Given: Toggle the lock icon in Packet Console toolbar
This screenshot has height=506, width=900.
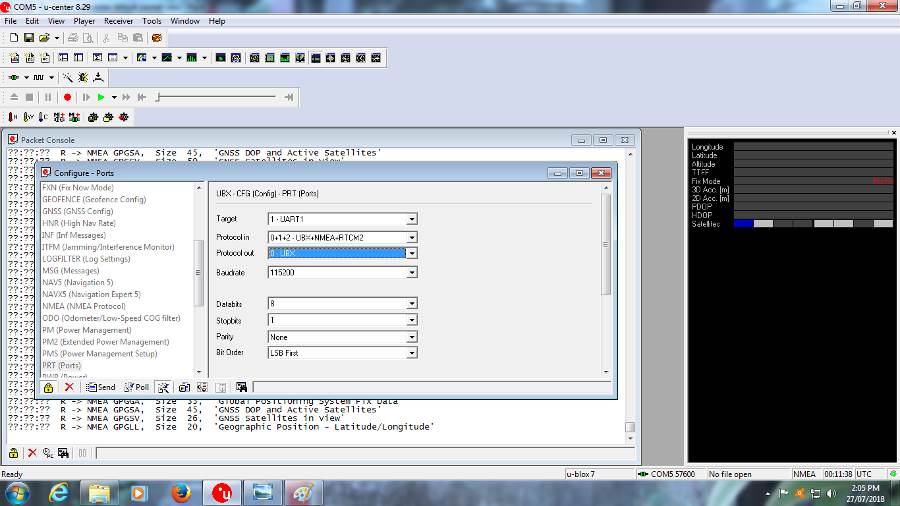Looking at the screenshot, I should tap(14, 453).
